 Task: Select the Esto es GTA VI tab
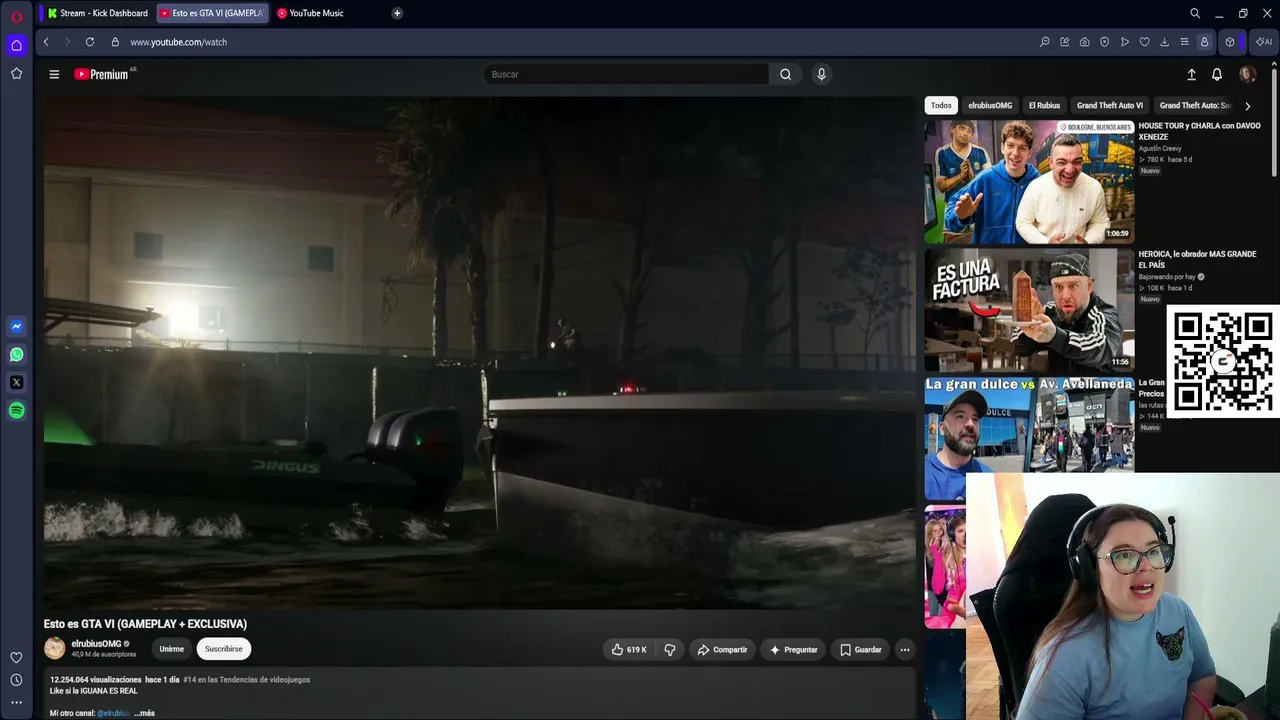click(x=212, y=13)
